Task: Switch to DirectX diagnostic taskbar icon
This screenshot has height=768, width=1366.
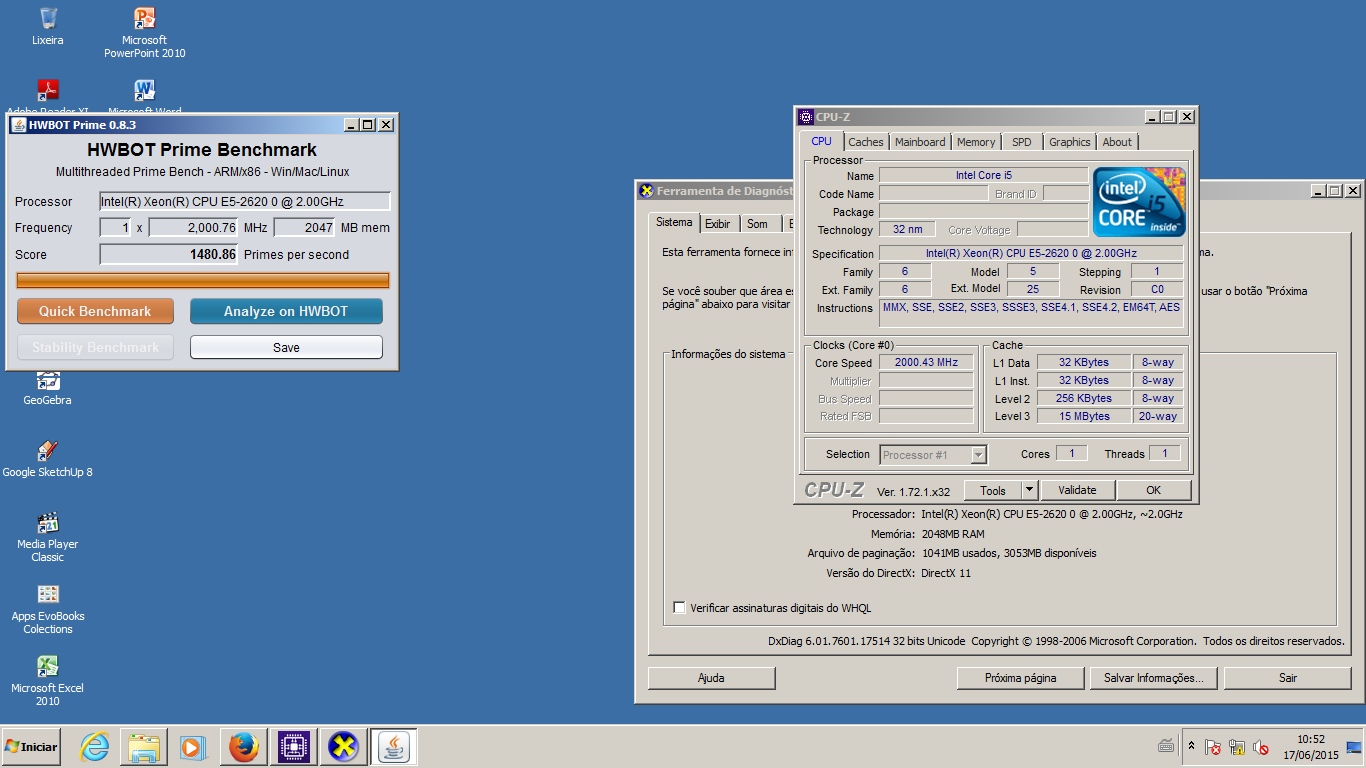Action: 343,747
